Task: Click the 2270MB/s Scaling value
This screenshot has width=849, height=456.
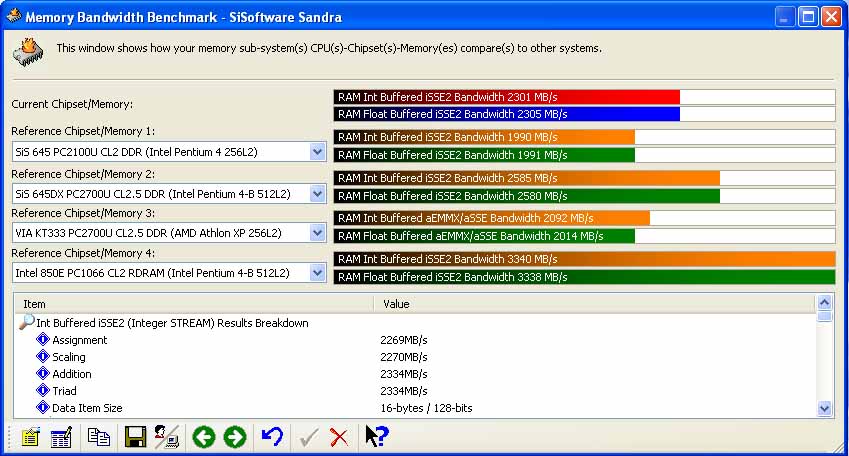Action: pos(403,357)
